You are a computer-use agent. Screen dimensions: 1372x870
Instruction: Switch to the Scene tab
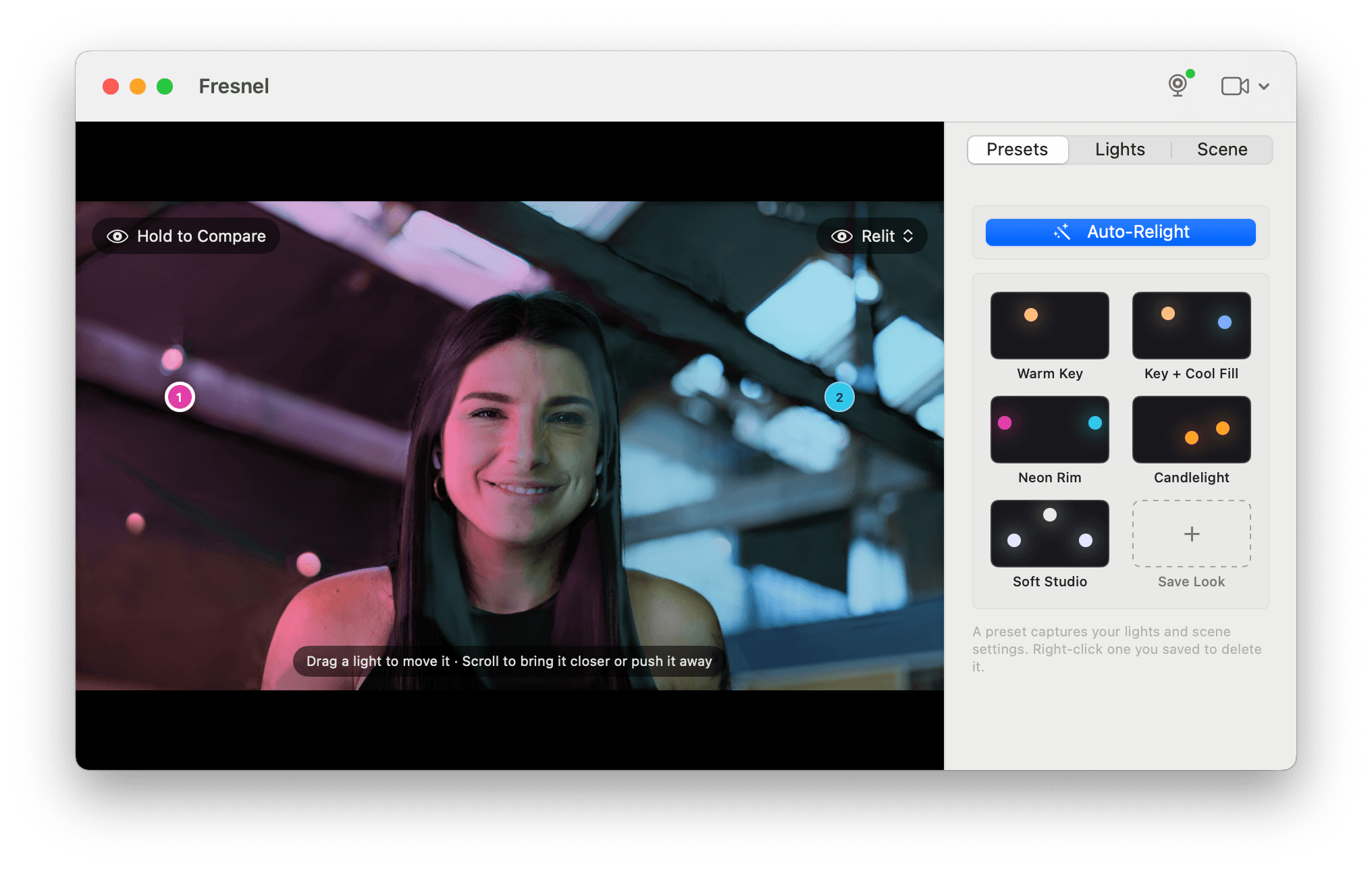(1222, 149)
